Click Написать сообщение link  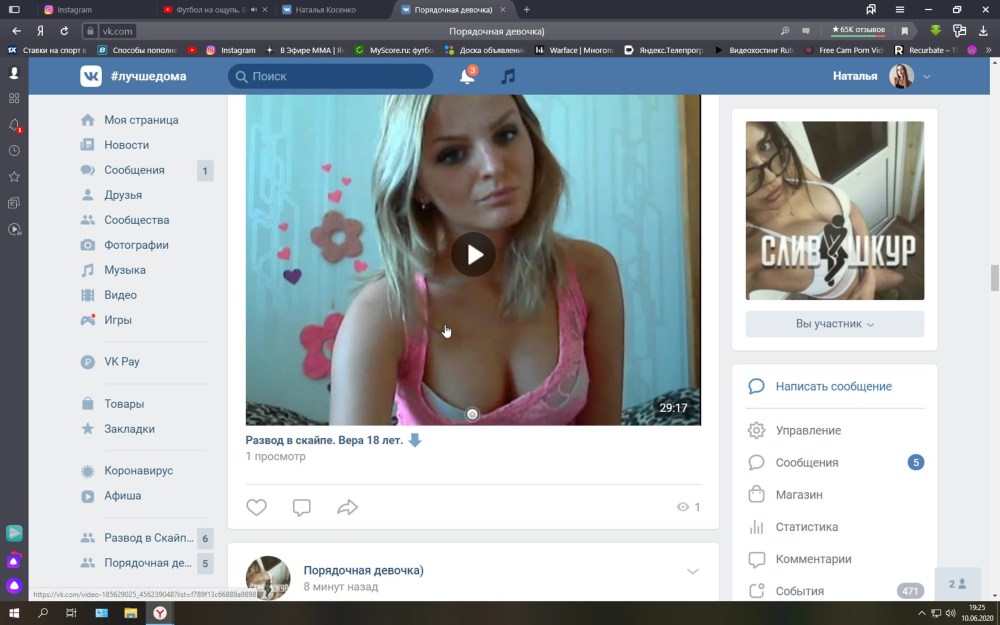tap(834, 386)
